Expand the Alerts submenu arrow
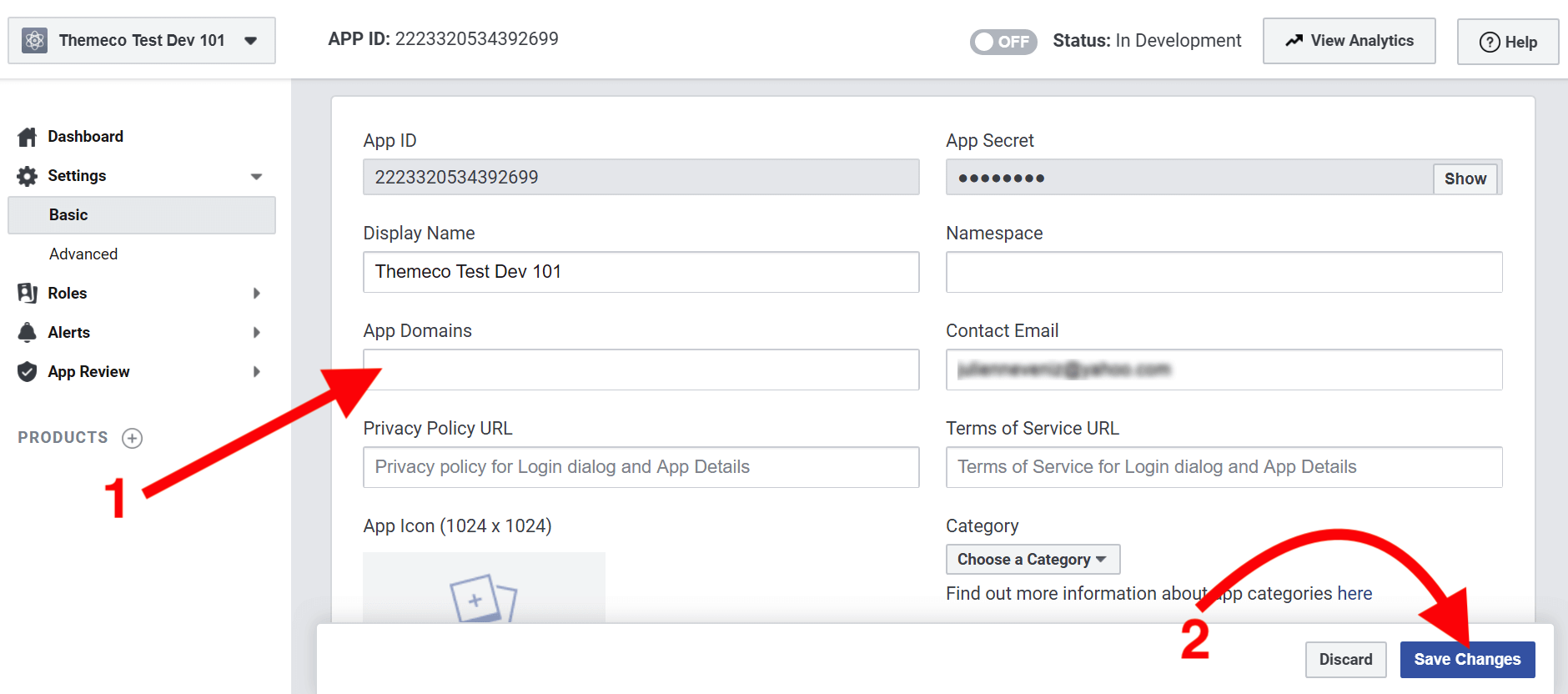This screenshot has width=1568, height=694. [x=257, y=332]
